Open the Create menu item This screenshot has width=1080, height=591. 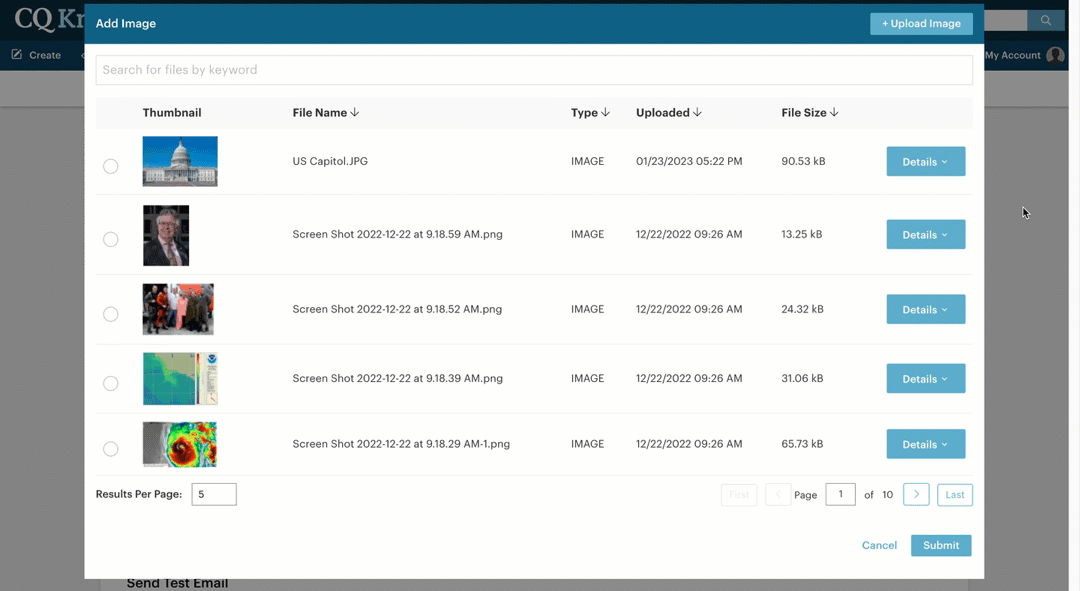click(44, 56)
